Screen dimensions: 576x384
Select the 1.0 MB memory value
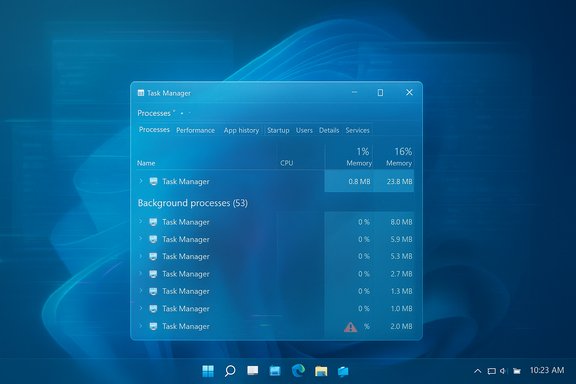pyautogui.click(x=401, y=309)
